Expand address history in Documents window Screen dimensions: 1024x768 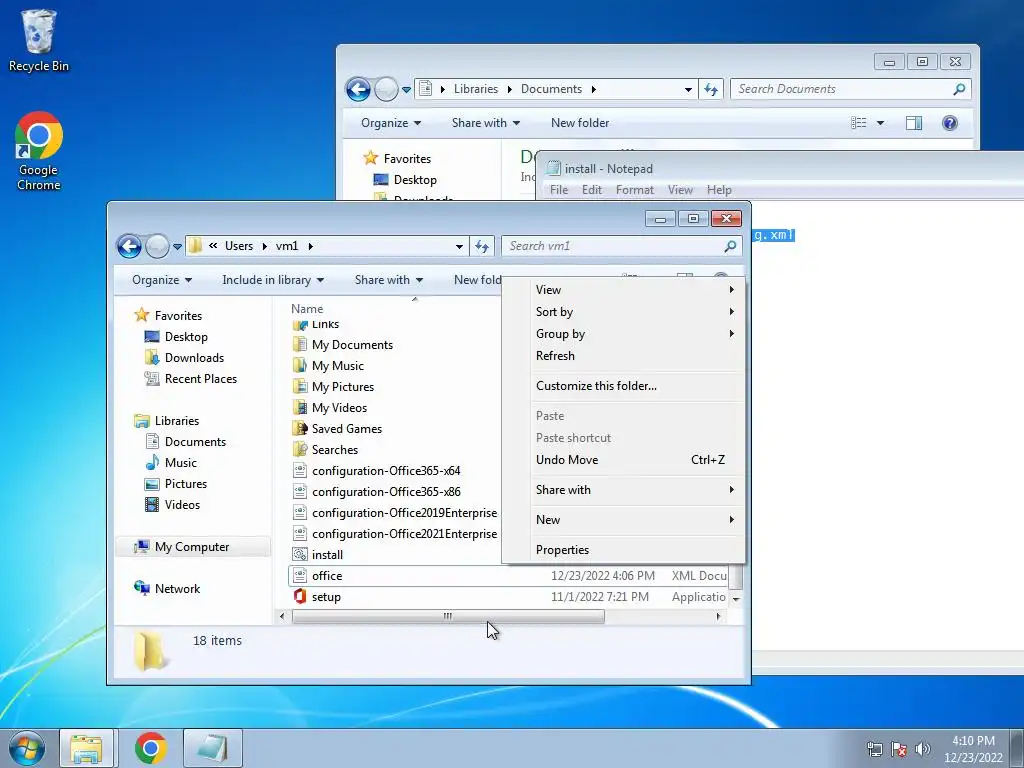click(688, 89)
